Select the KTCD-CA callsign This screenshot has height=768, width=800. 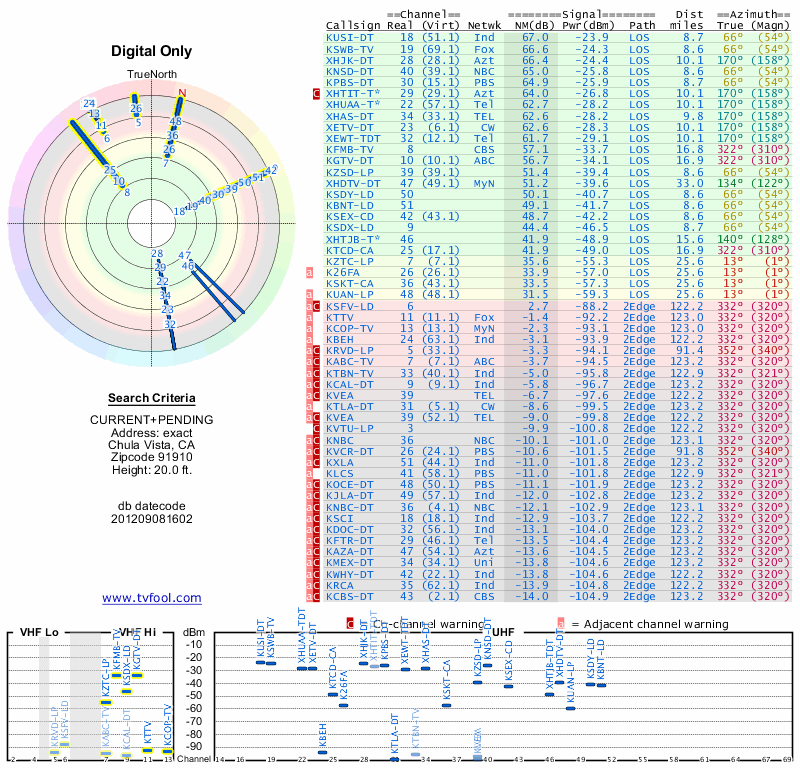(349, 251)
